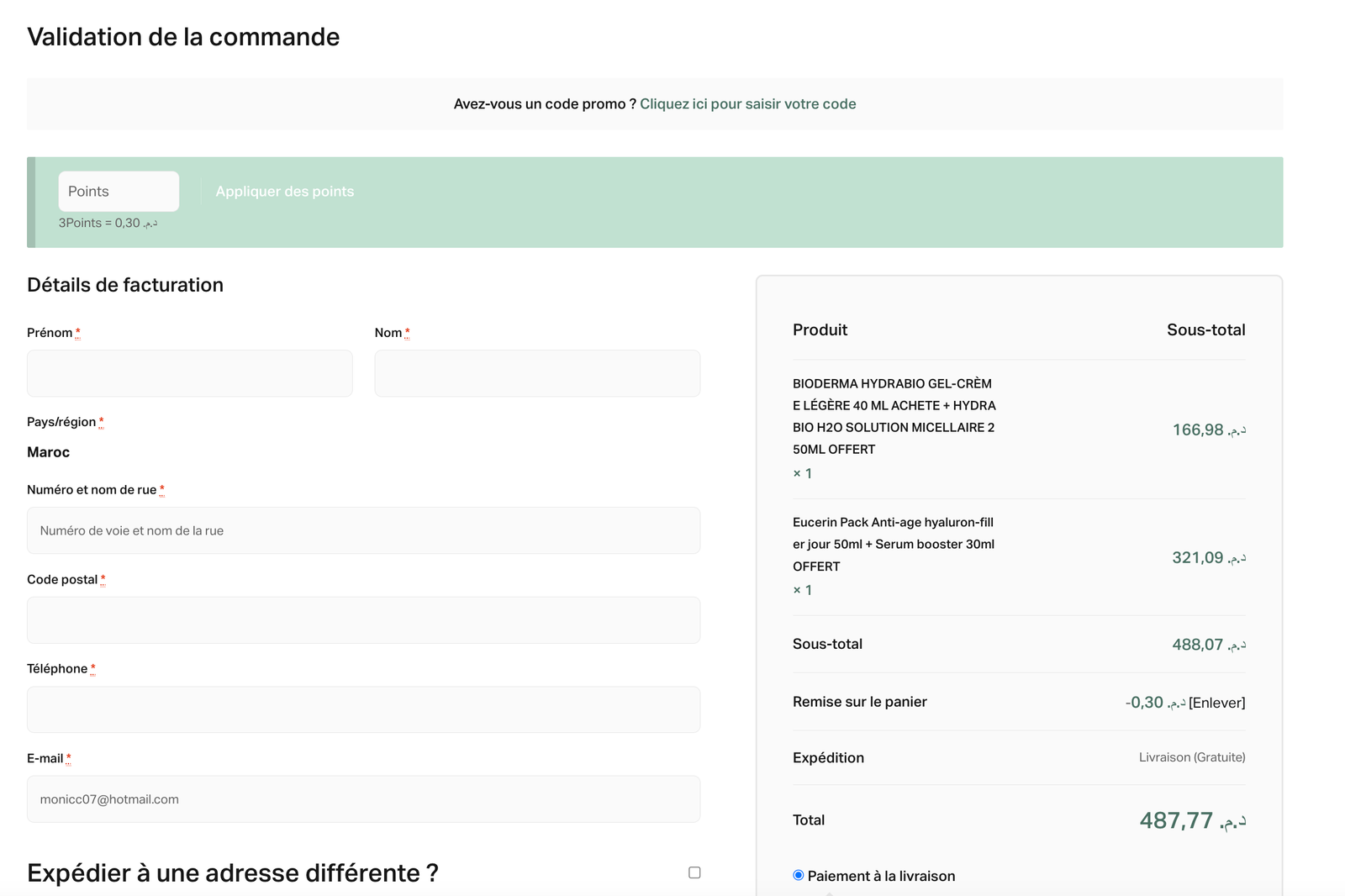Select the E-mail field containing monicc07@hotmail.com
The image size is (1345, 896).
click(x=363, y=799)
